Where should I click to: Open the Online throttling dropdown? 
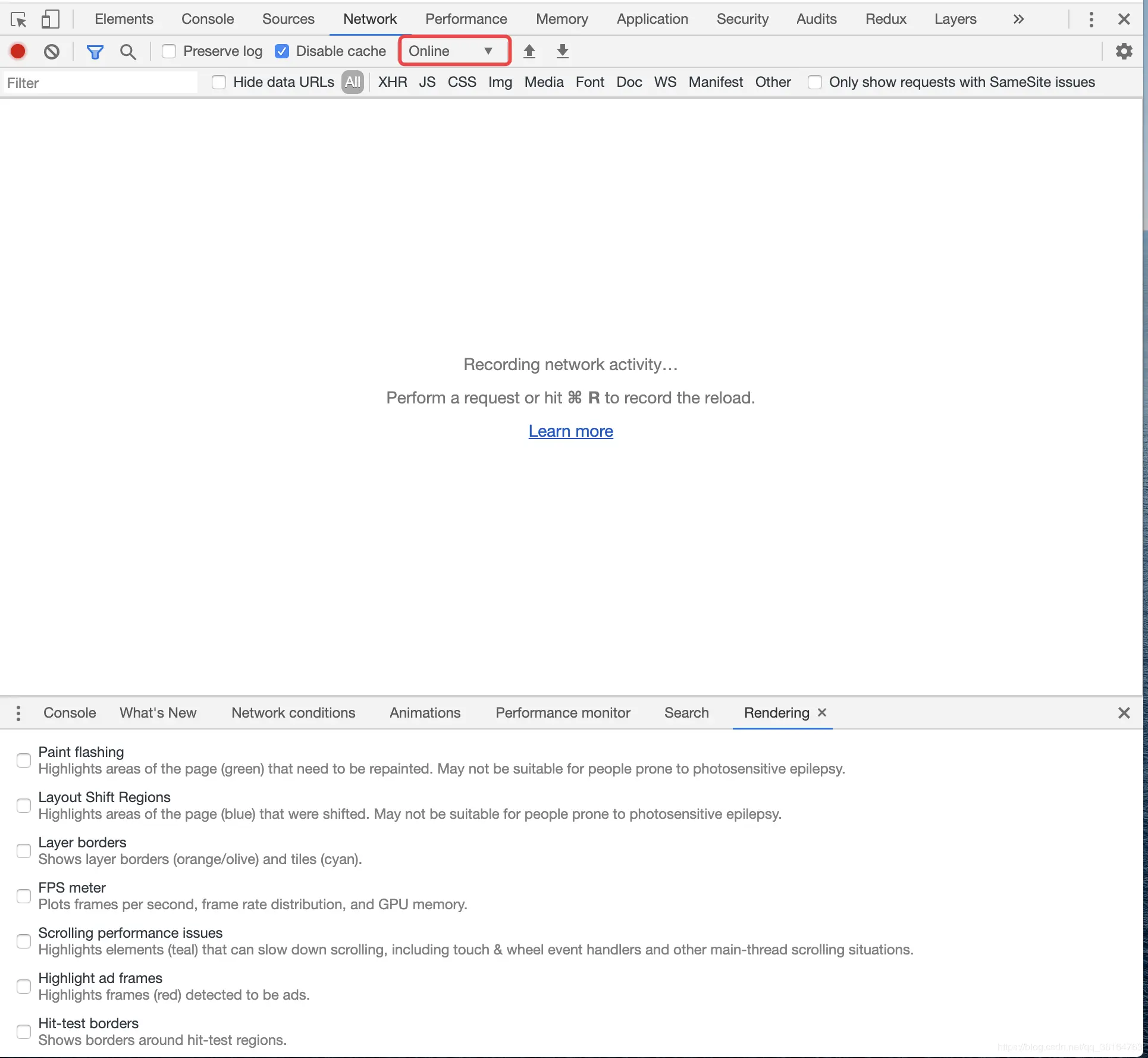454,51
